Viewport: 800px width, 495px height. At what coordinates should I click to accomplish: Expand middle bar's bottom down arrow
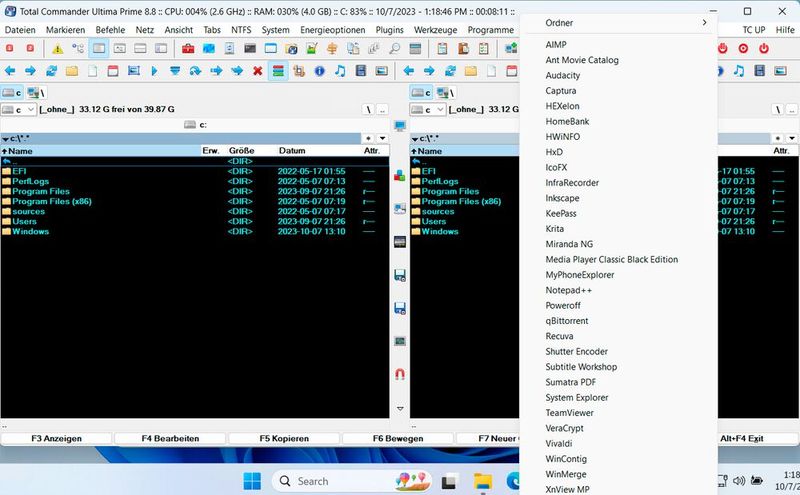tap(400, 408)
